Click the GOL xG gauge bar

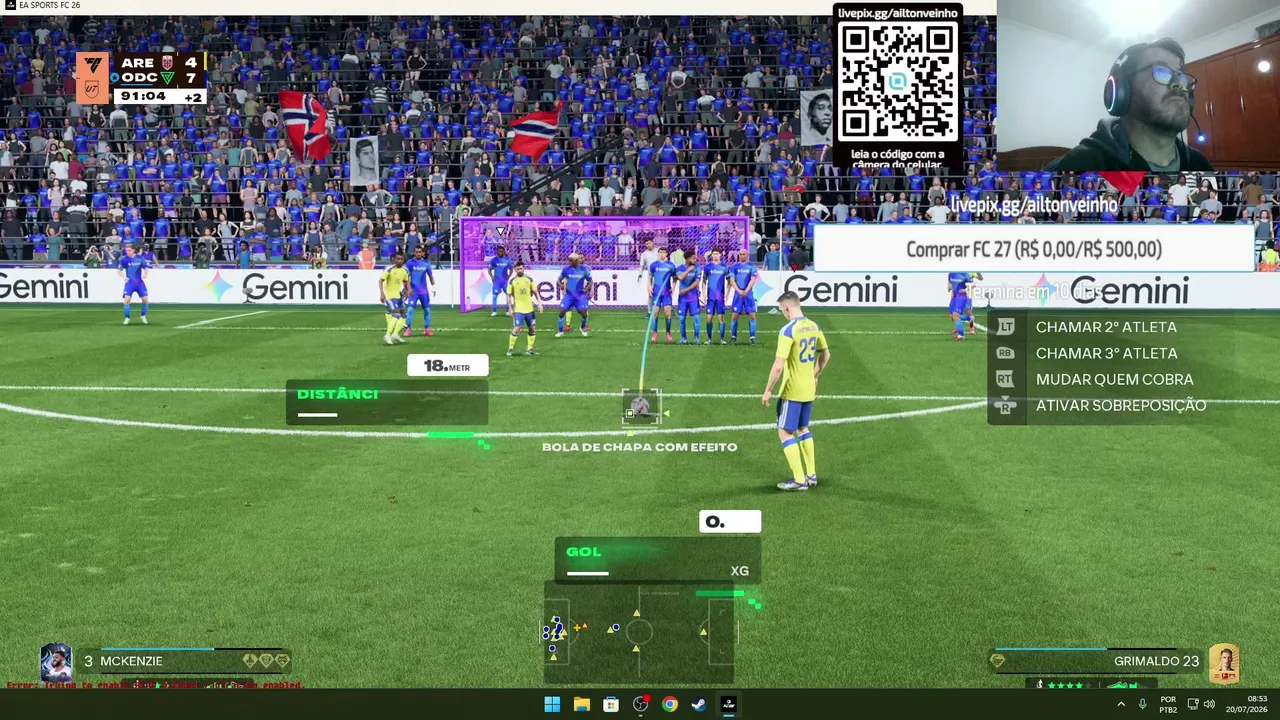click(658, 560)
